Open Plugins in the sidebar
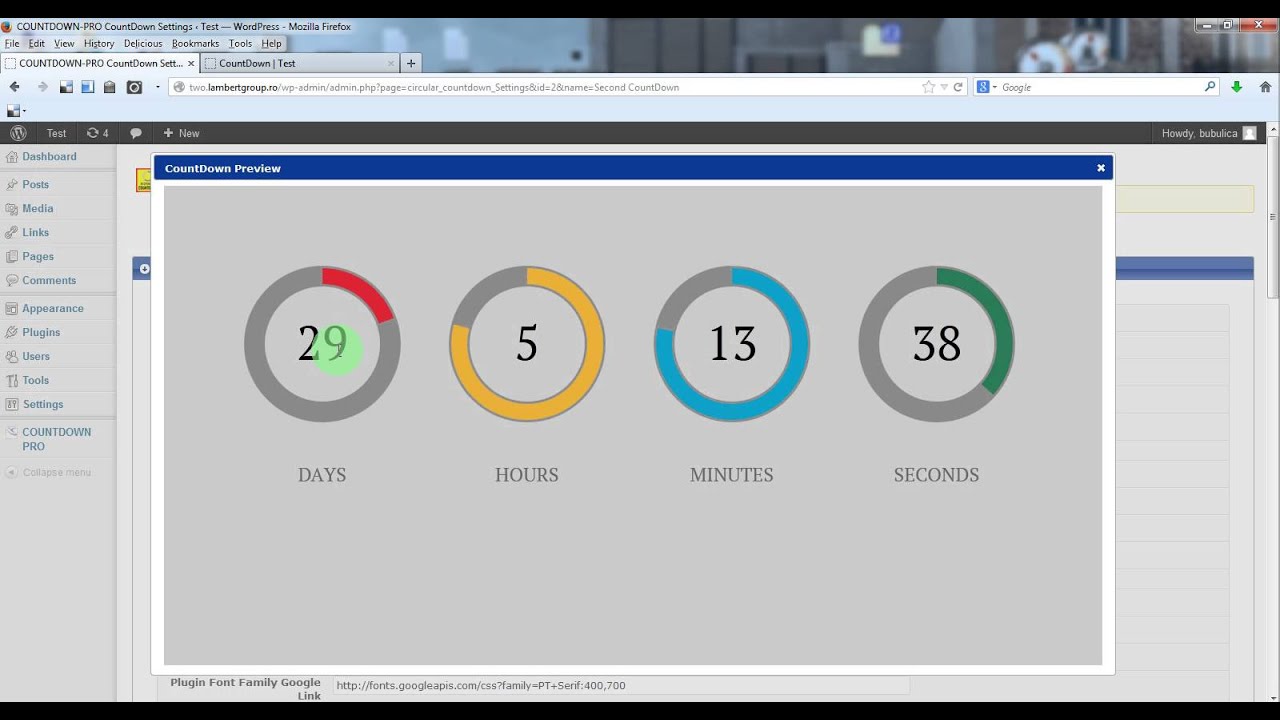The width and height of the screenshot is (1280, 720). (x=41, y=332)
